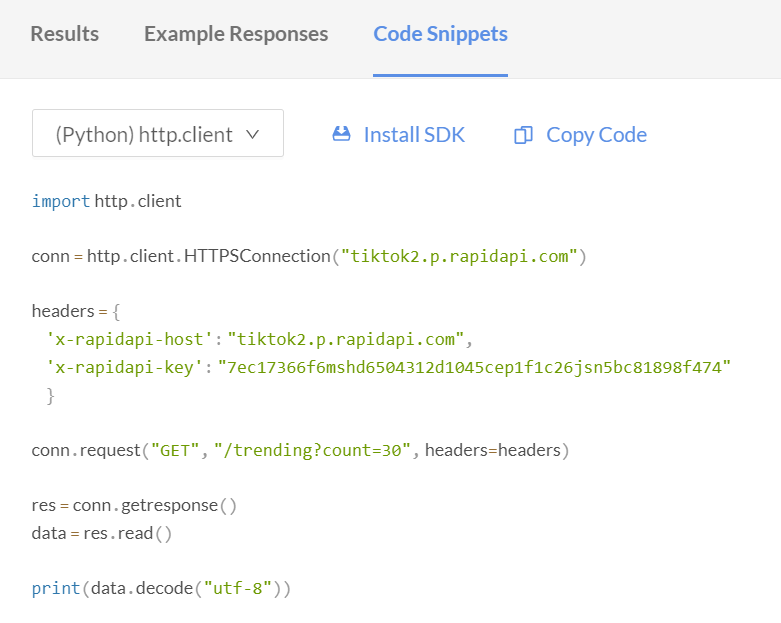Click the Copy Code link text
This screenshot has width=781, height=623.
tap(596, 135)
